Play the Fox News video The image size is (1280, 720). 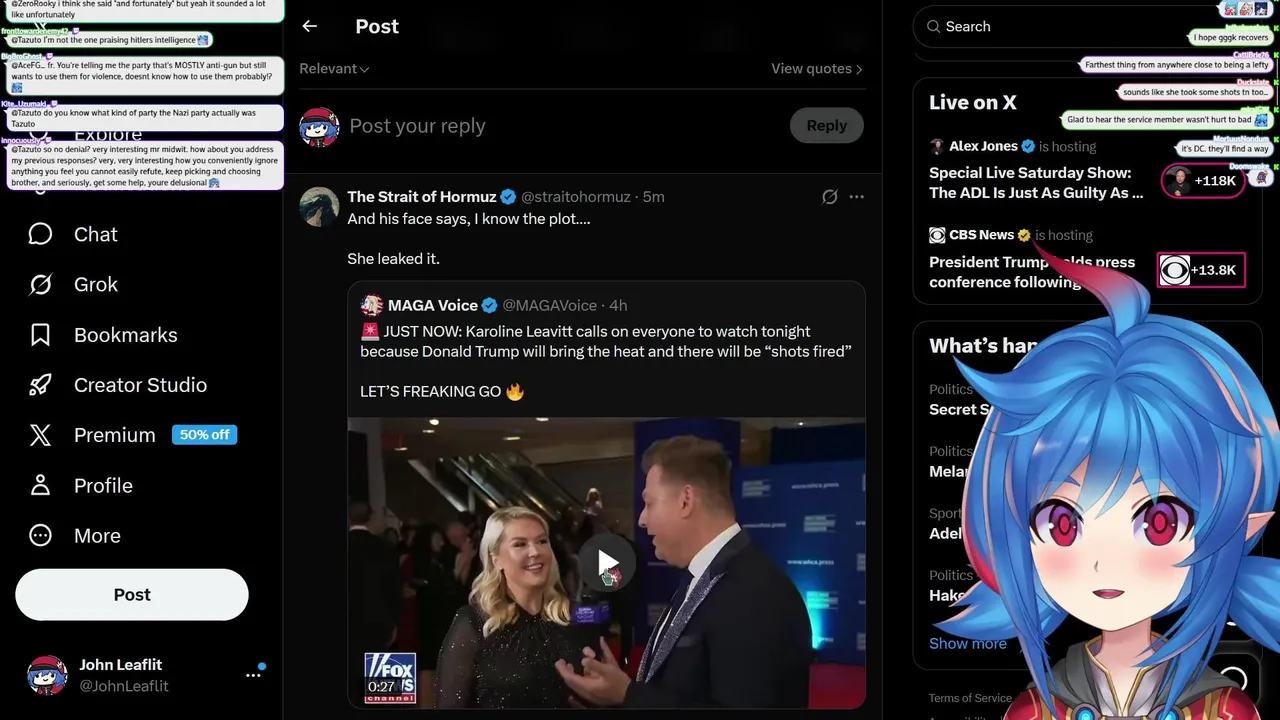(x=606, y=564)
